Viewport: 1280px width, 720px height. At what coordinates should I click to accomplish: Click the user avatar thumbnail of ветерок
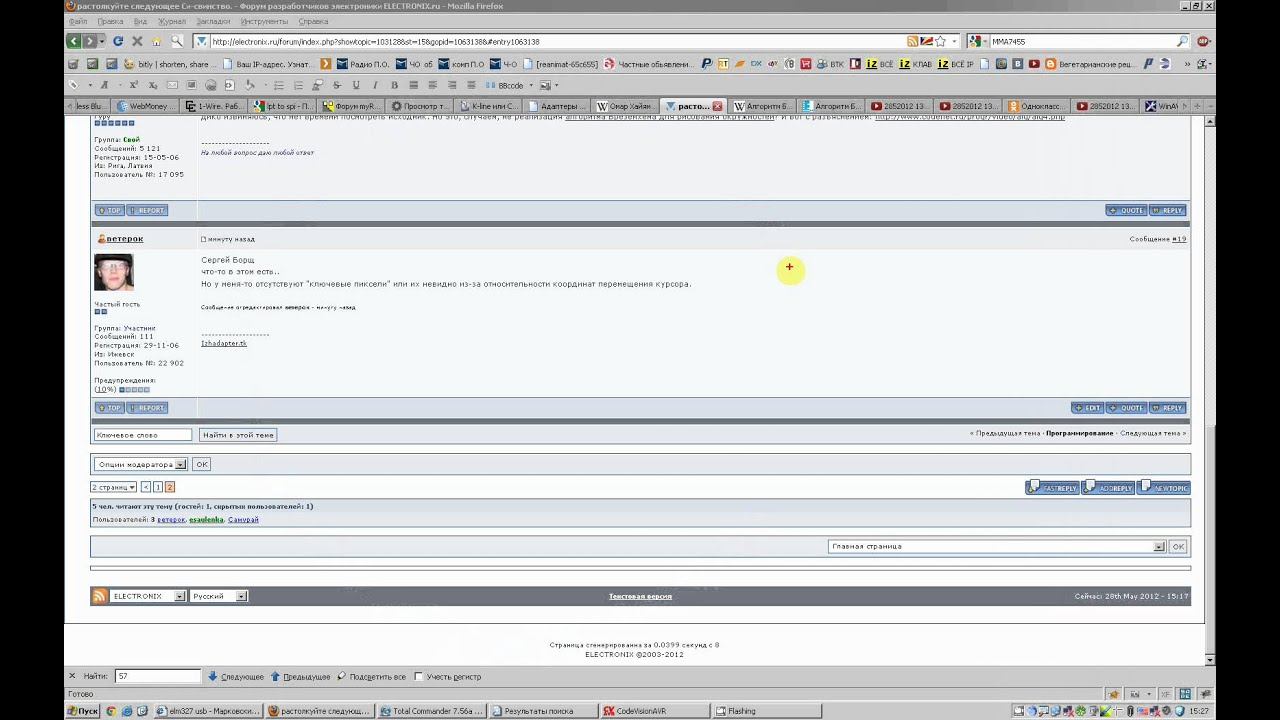113,272
